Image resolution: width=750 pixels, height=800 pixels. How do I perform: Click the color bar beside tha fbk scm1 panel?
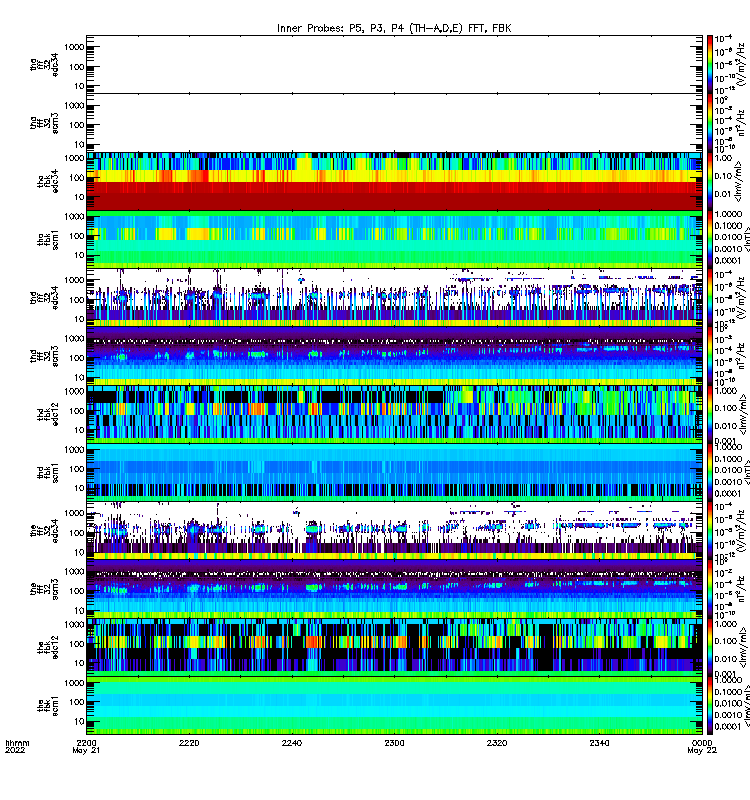710,239
